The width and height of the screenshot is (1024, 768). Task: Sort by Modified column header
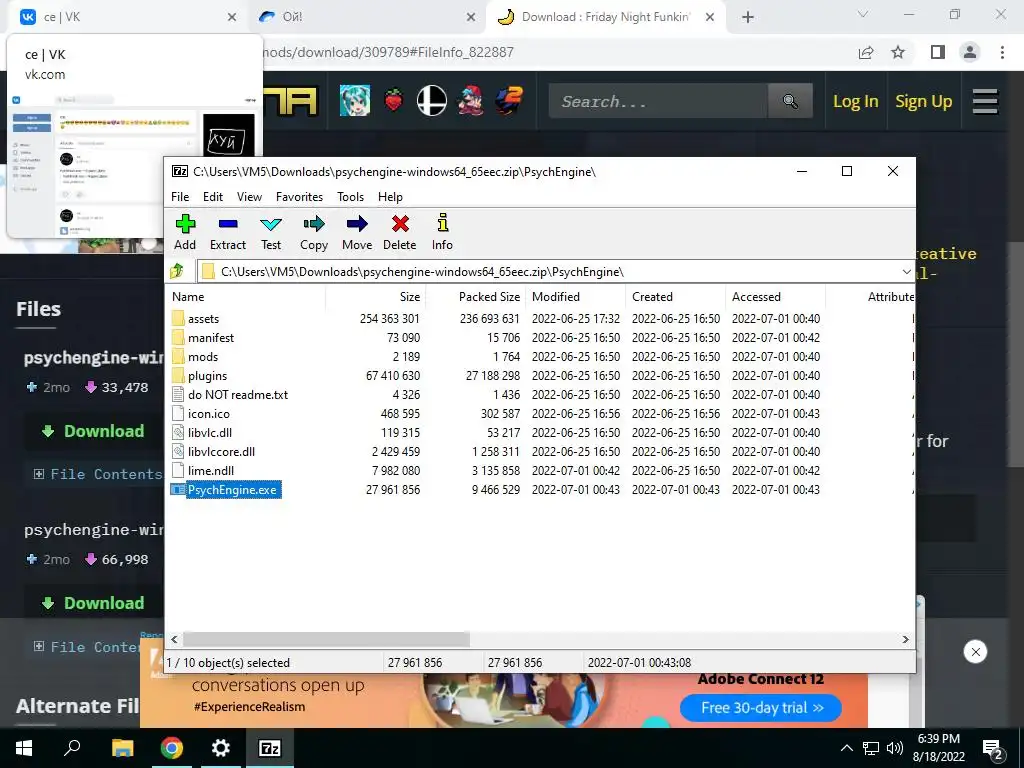[x=577, y=296]
